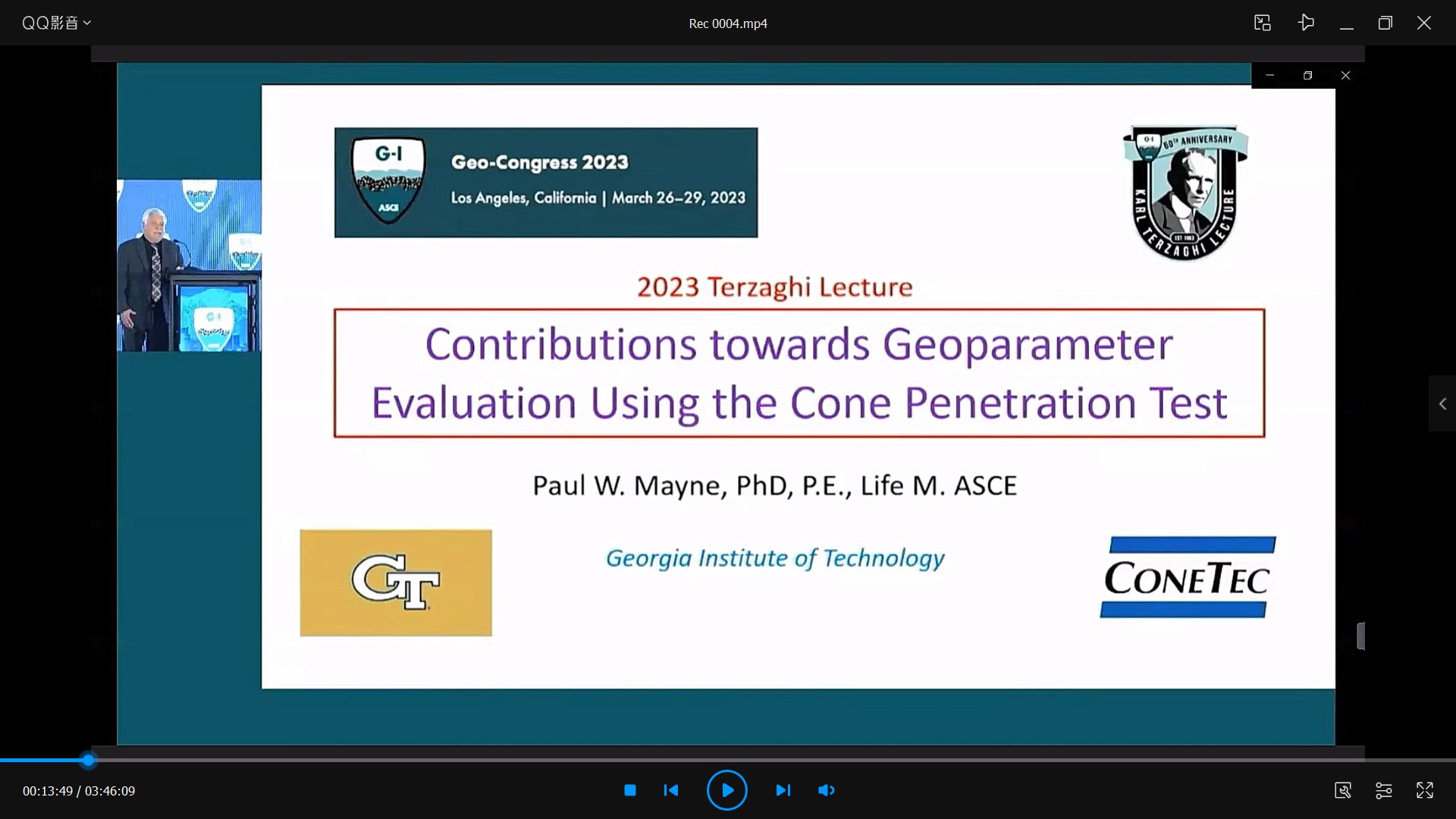This screenshot has height=819, width=1456.
Task: Expand right side playlist panel arrow
Action: (x=1442, y=404)
